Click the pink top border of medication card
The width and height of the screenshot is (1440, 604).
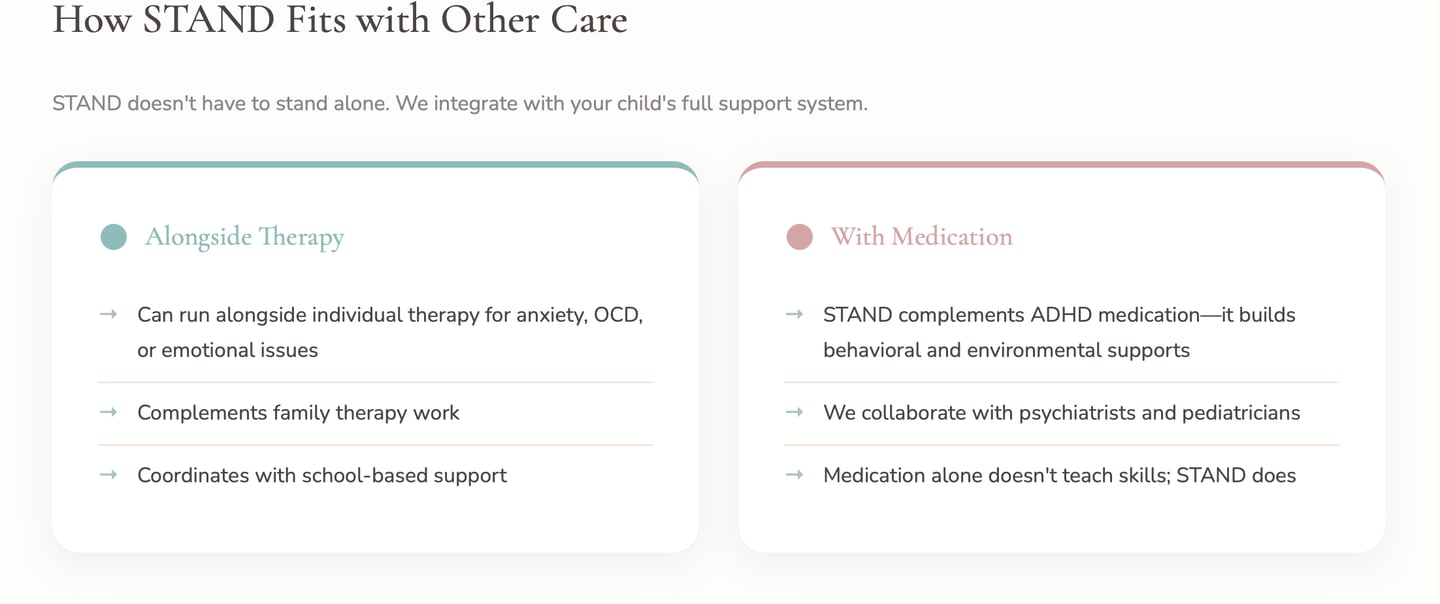coord(1061,164)
